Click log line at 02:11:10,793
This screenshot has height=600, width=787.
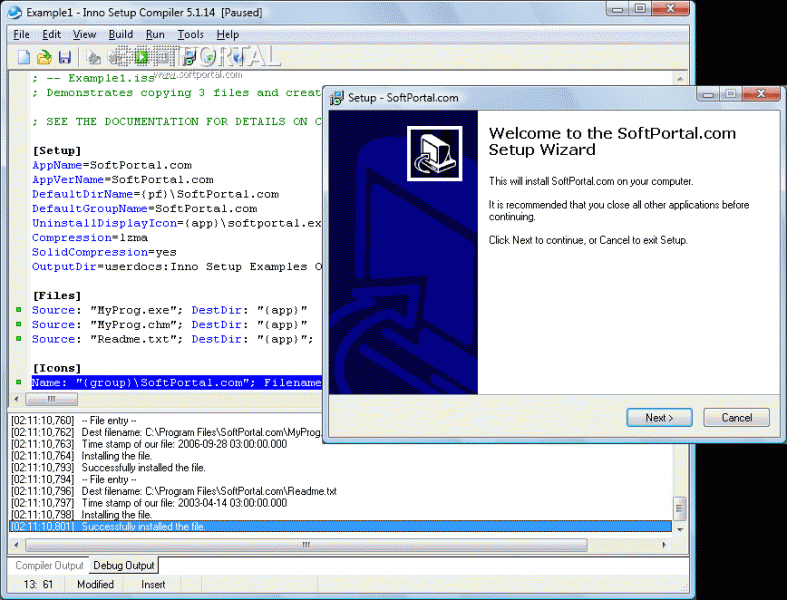click(108, 467)
